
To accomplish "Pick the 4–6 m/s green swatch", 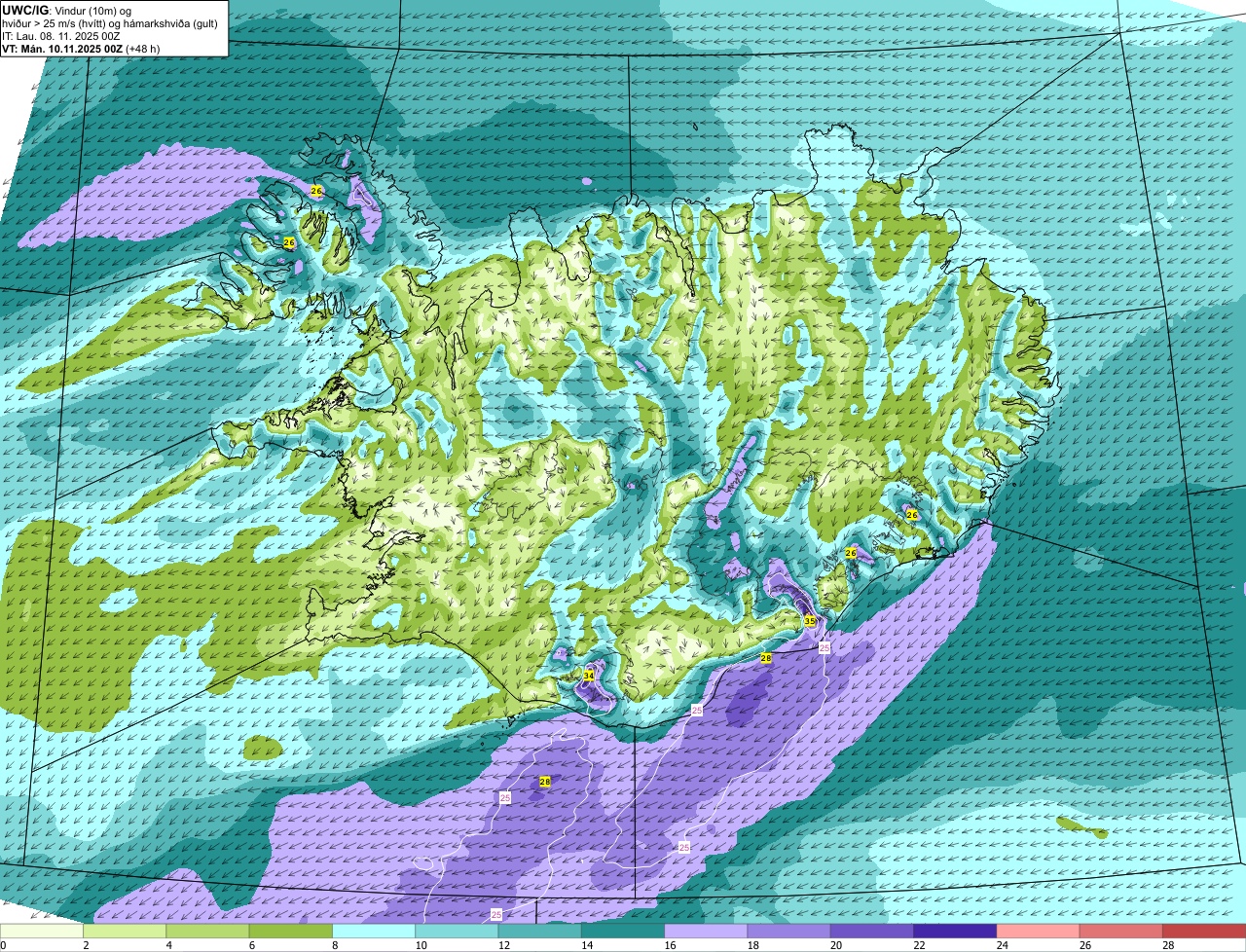I will coord(207,932).
